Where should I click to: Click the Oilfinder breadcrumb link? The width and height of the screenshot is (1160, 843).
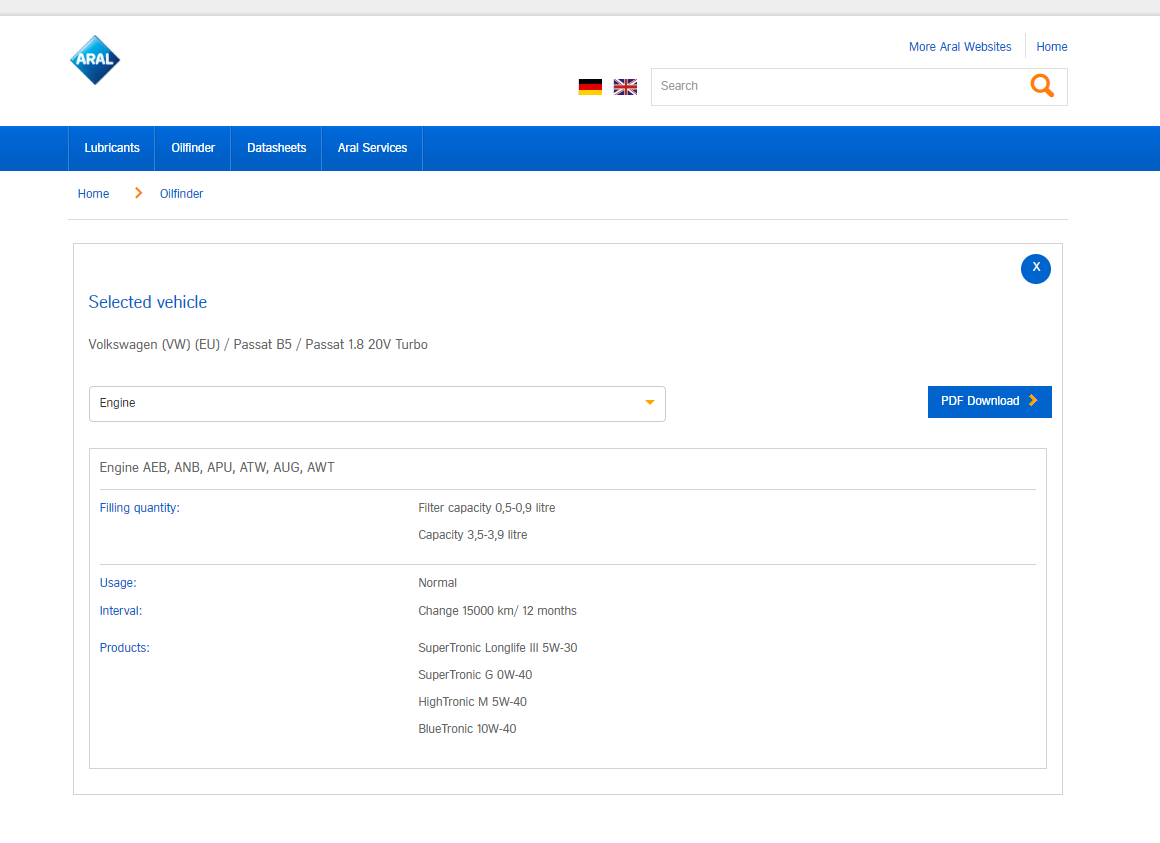(181, 194)
